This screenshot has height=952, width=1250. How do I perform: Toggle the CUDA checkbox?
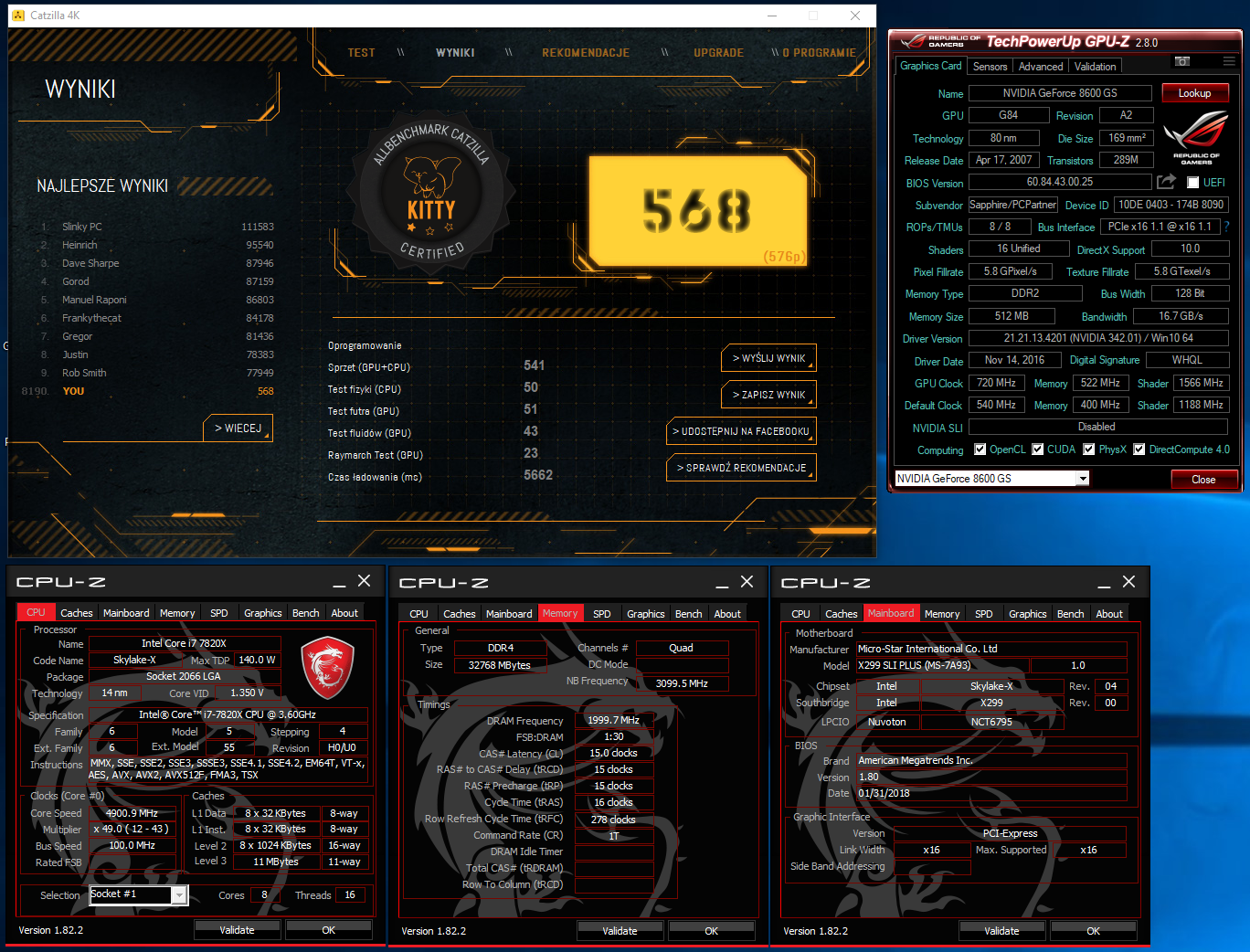(1037, 450)
